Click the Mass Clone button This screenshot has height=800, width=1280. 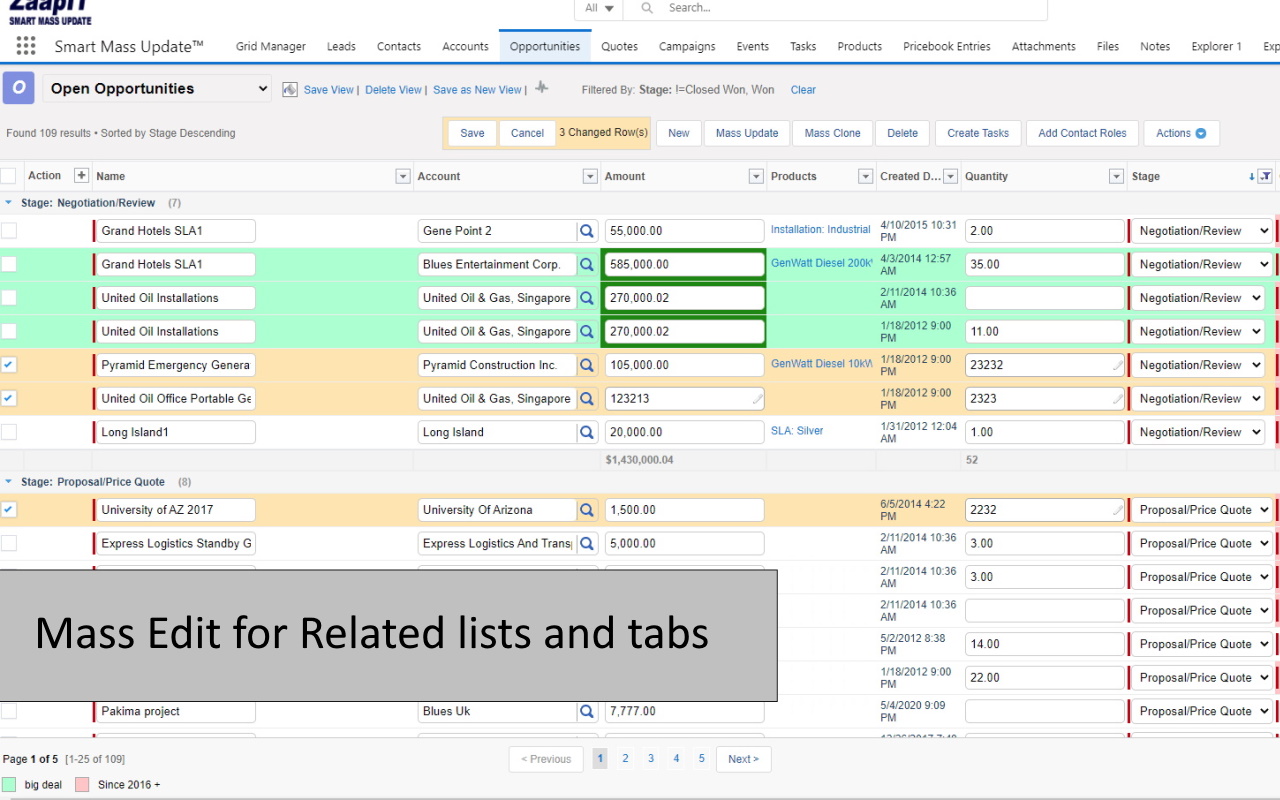pyautogui.click(x=833, y=133)
